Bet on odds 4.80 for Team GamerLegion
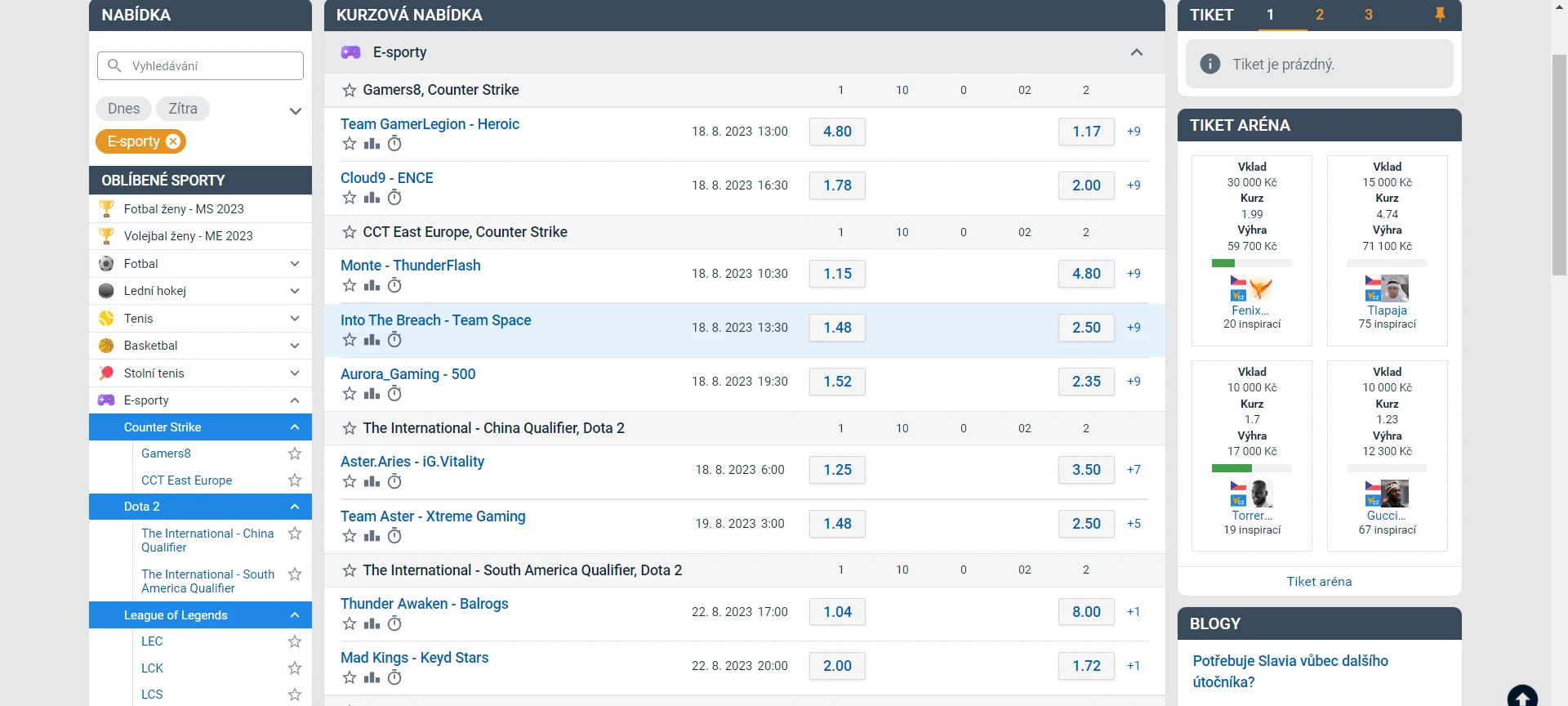This screenshot has width=1568, height=706. (x=837, y=132)
